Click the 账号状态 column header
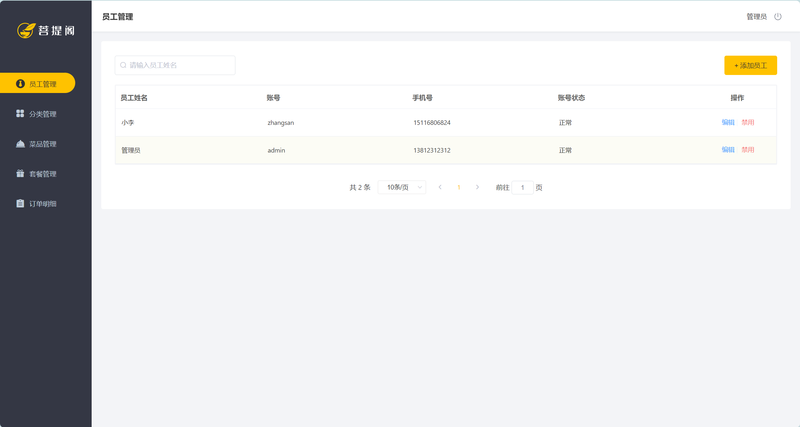800x427 pixels. pos(571,97)
